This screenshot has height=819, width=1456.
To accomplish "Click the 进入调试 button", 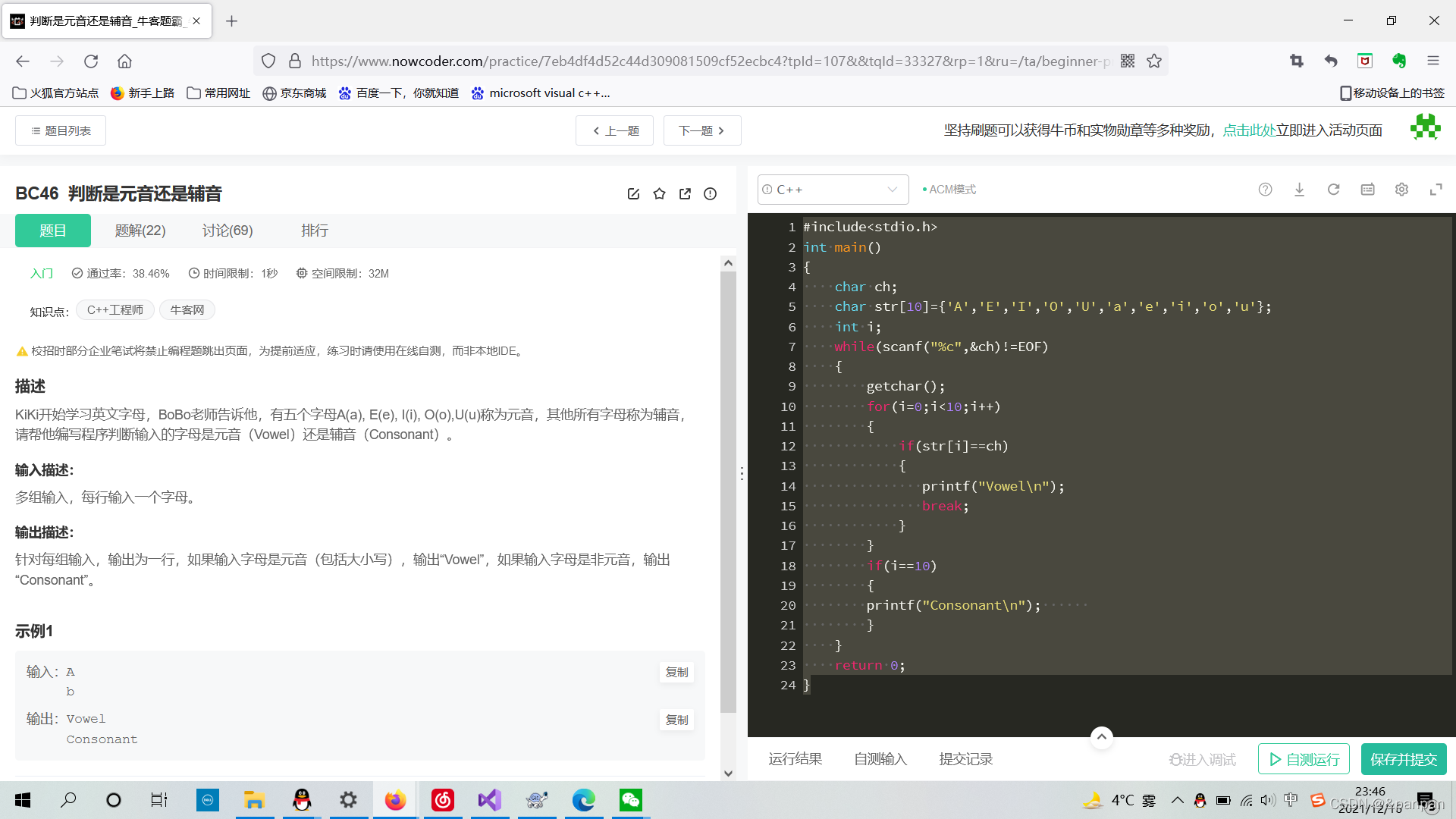I will point(1203,759).
